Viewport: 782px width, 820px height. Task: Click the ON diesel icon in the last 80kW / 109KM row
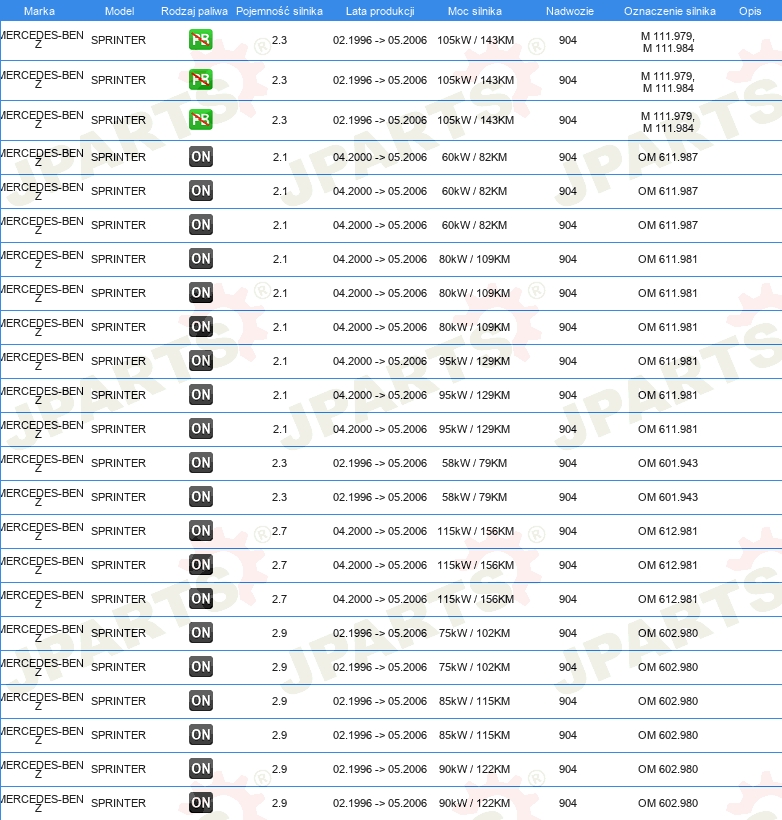click(x=201, y=326)
